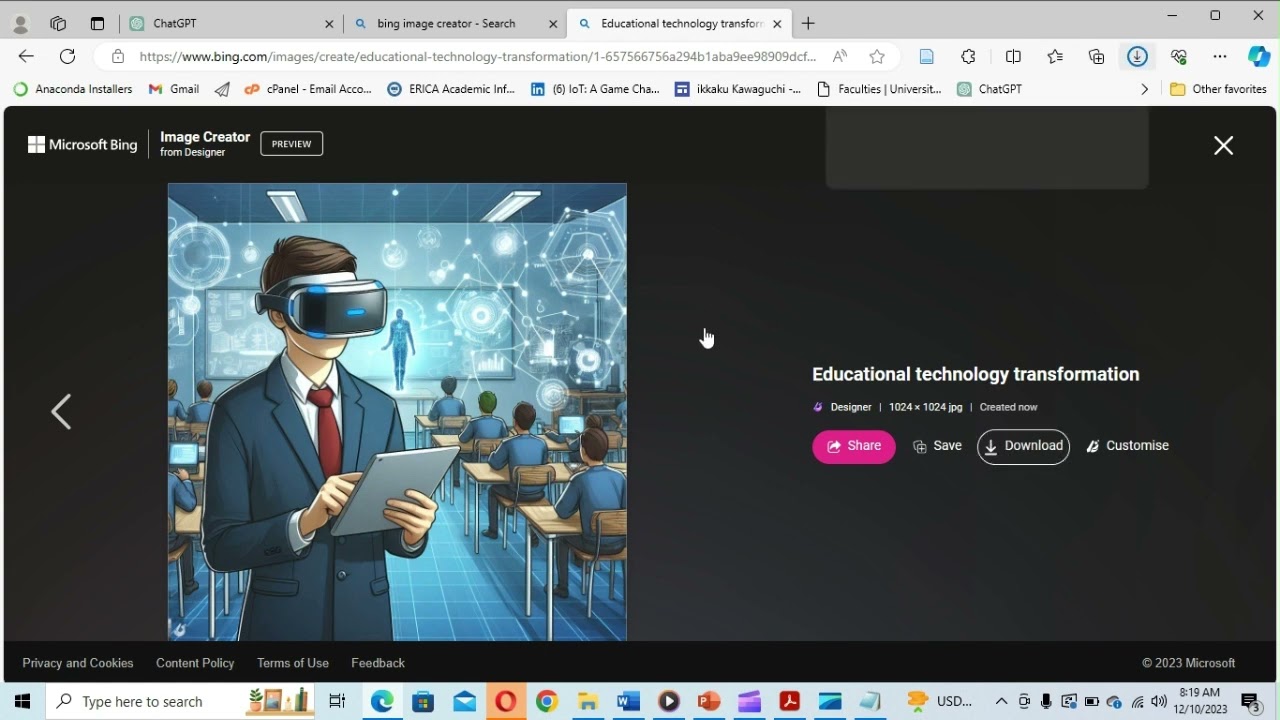Open Word from the taskbar

[x=628, y=701]
